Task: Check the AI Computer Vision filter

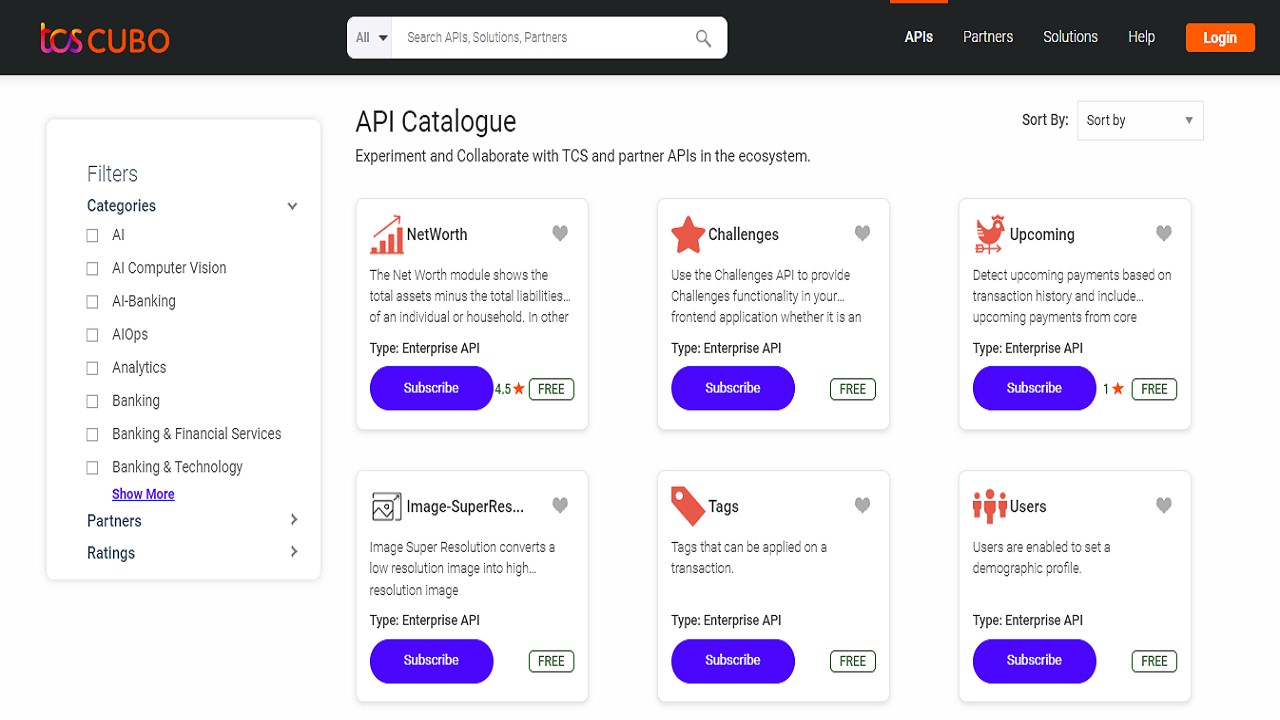Action: click(92, 269)
